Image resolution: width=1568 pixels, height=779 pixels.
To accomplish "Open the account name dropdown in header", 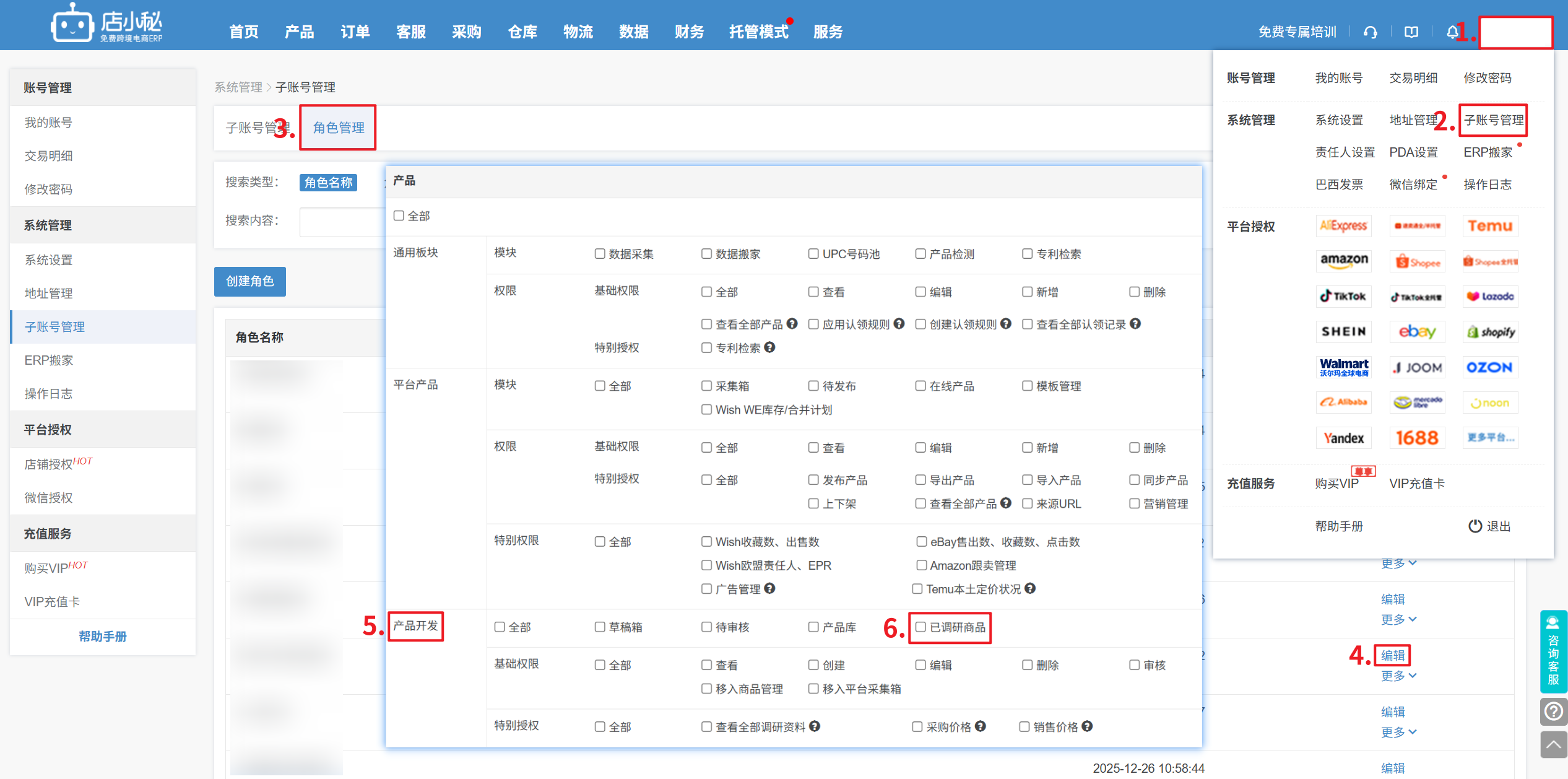I will point(1515,32).
